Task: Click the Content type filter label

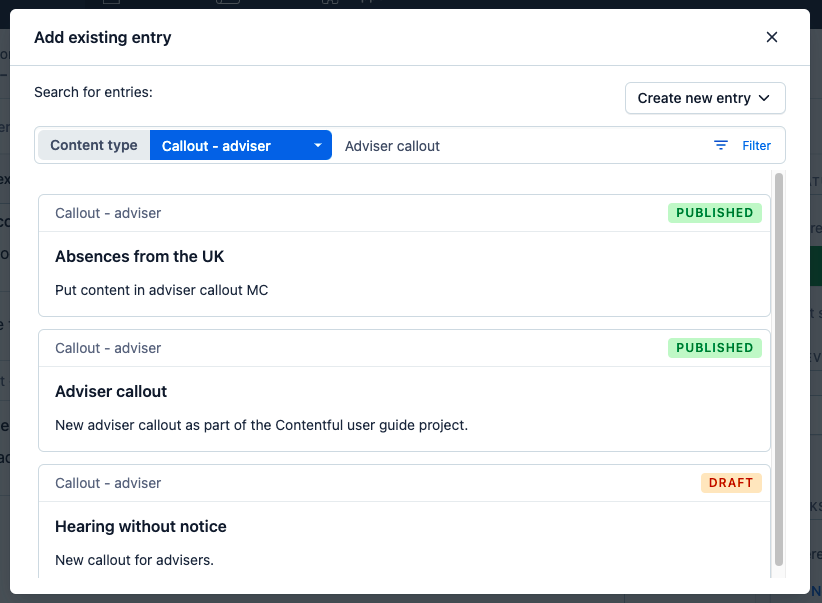Action: (x=94, y=145)
